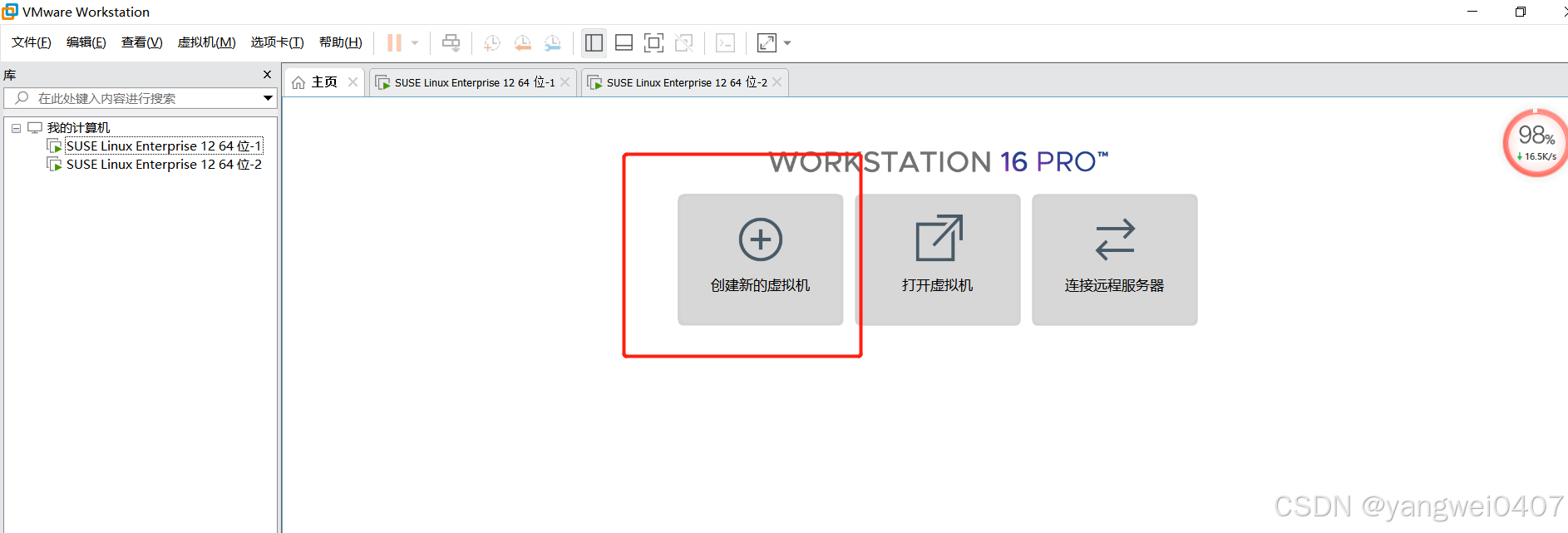Select 我的计算机 in the library tree
The height and width of the screenshot is (533, 1568).
coord(78,128)
